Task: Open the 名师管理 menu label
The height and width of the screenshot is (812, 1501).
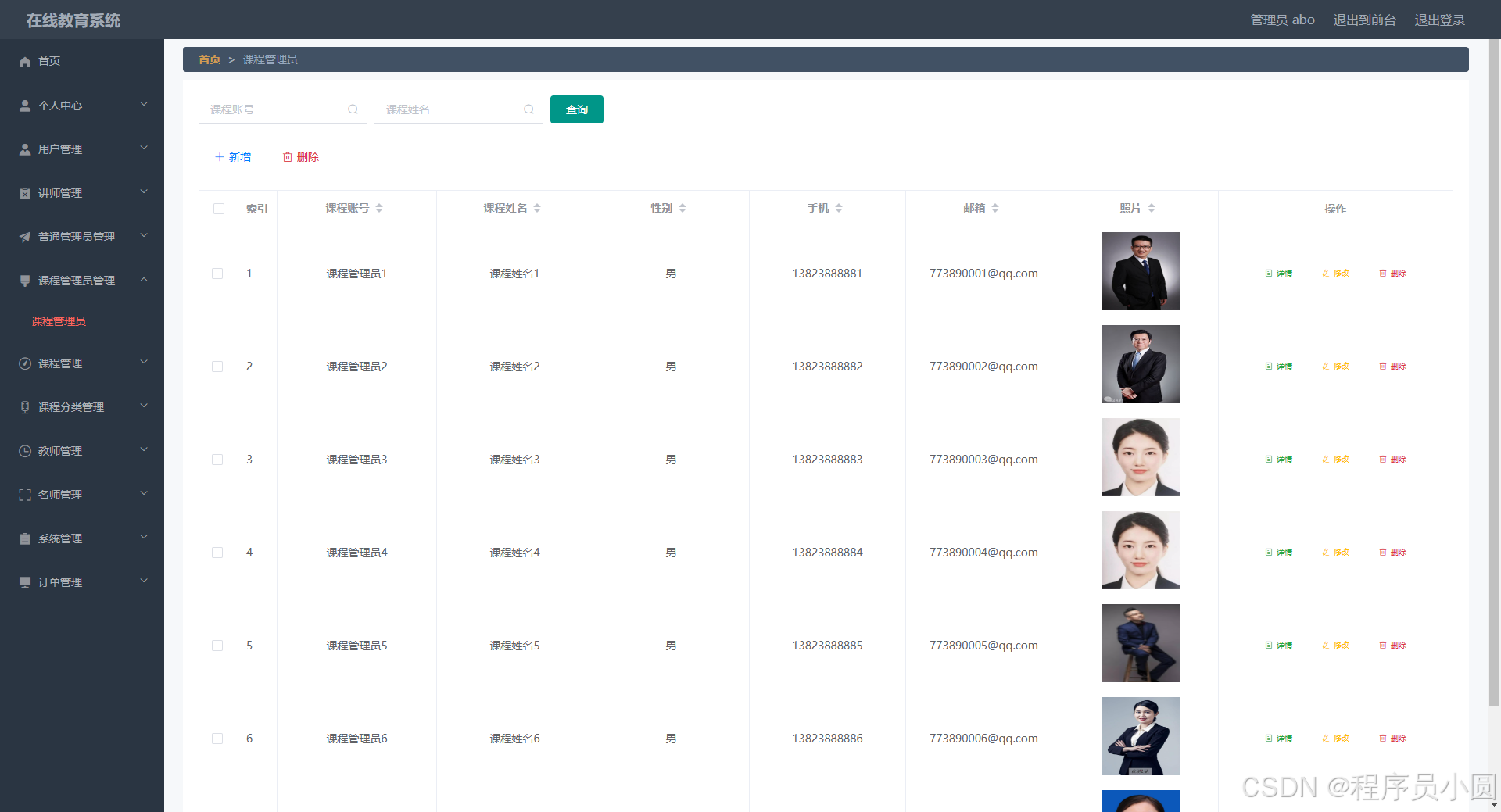Action: click(60, 495)
